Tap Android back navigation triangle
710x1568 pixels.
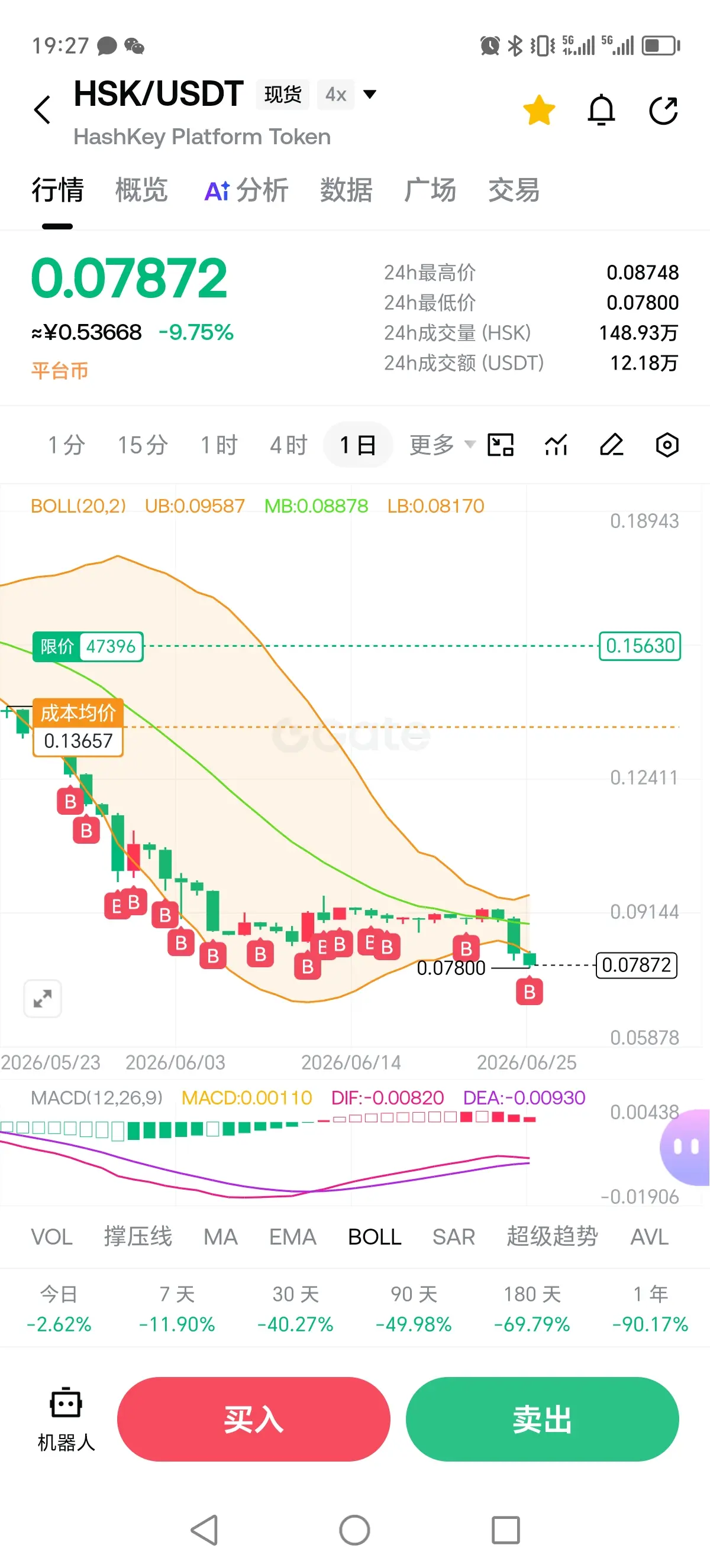204,1530
